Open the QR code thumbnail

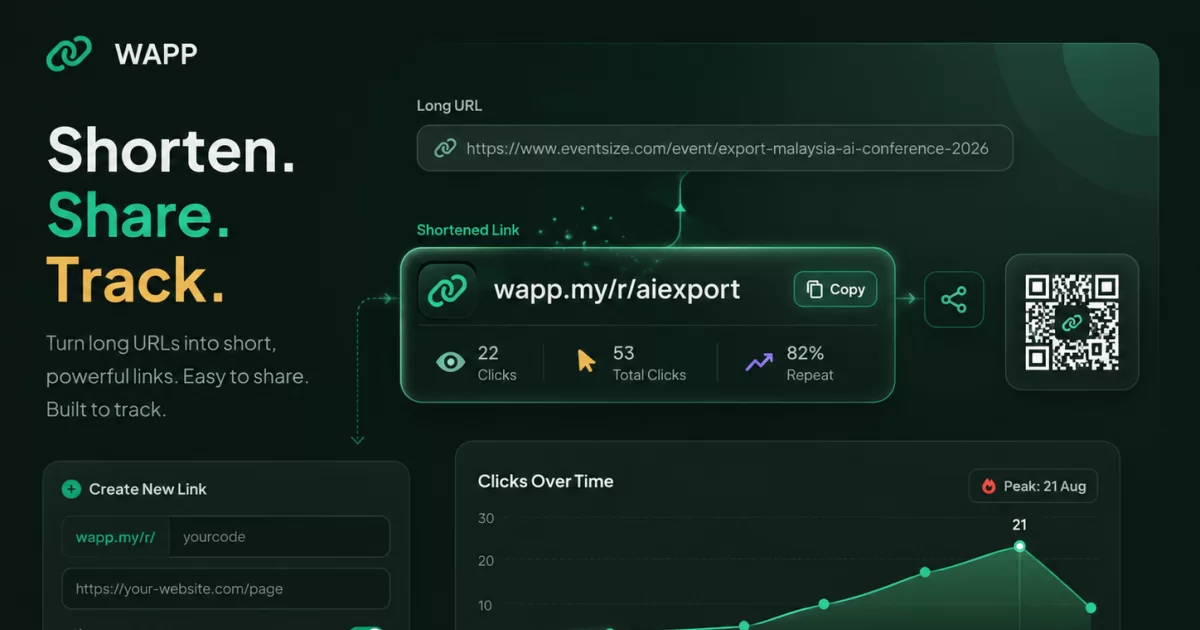click(x=1072, y=322)
